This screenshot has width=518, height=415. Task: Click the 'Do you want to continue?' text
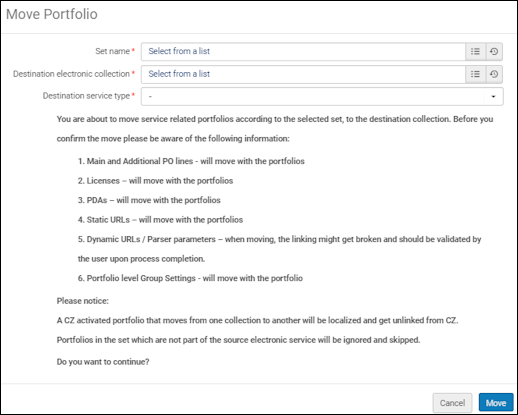103,362
